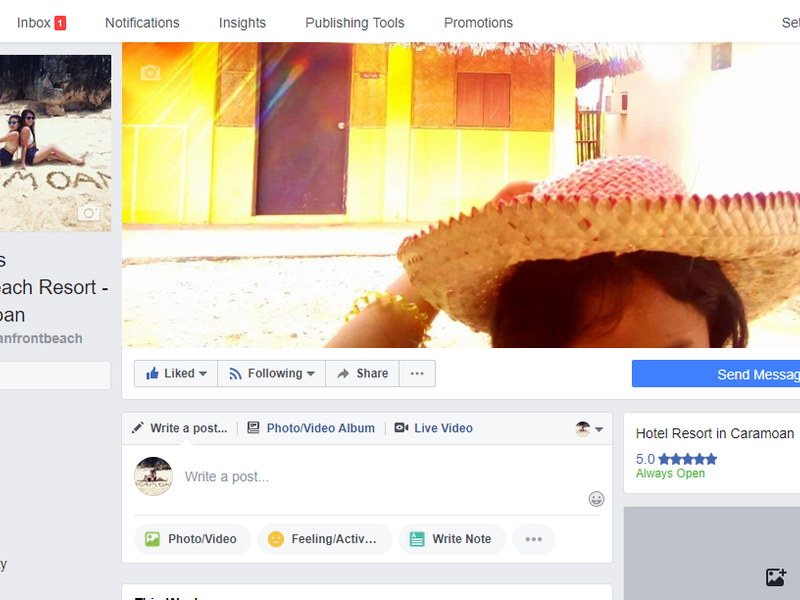This screenshot has width=800, height=600.
Task: Click the Write Note button
Action: click(x=452, y=539)
